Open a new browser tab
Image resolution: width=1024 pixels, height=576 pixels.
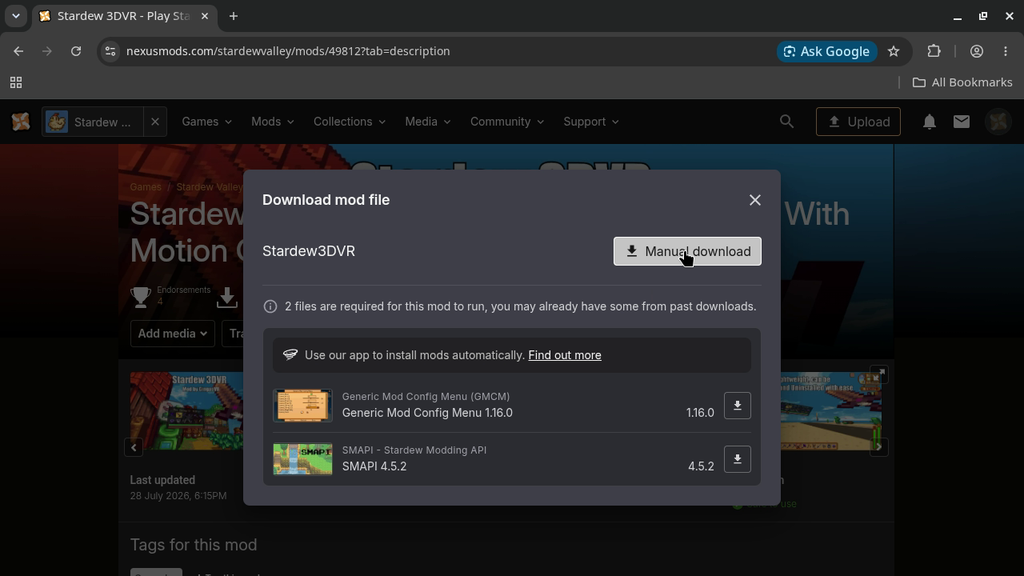pyautogui.click(x=233, y=16)
